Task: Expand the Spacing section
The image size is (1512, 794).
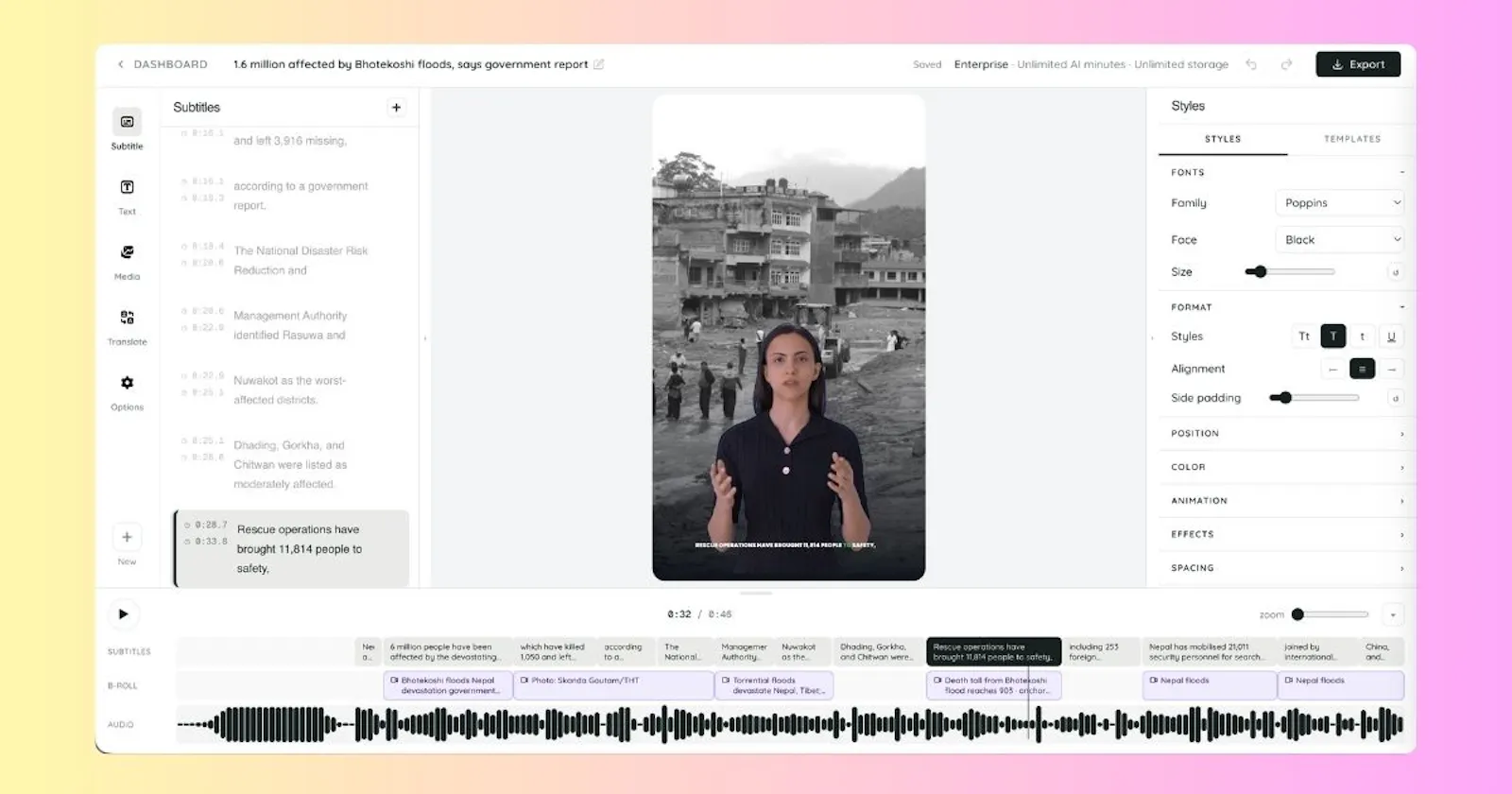Action: [1287, 568]
